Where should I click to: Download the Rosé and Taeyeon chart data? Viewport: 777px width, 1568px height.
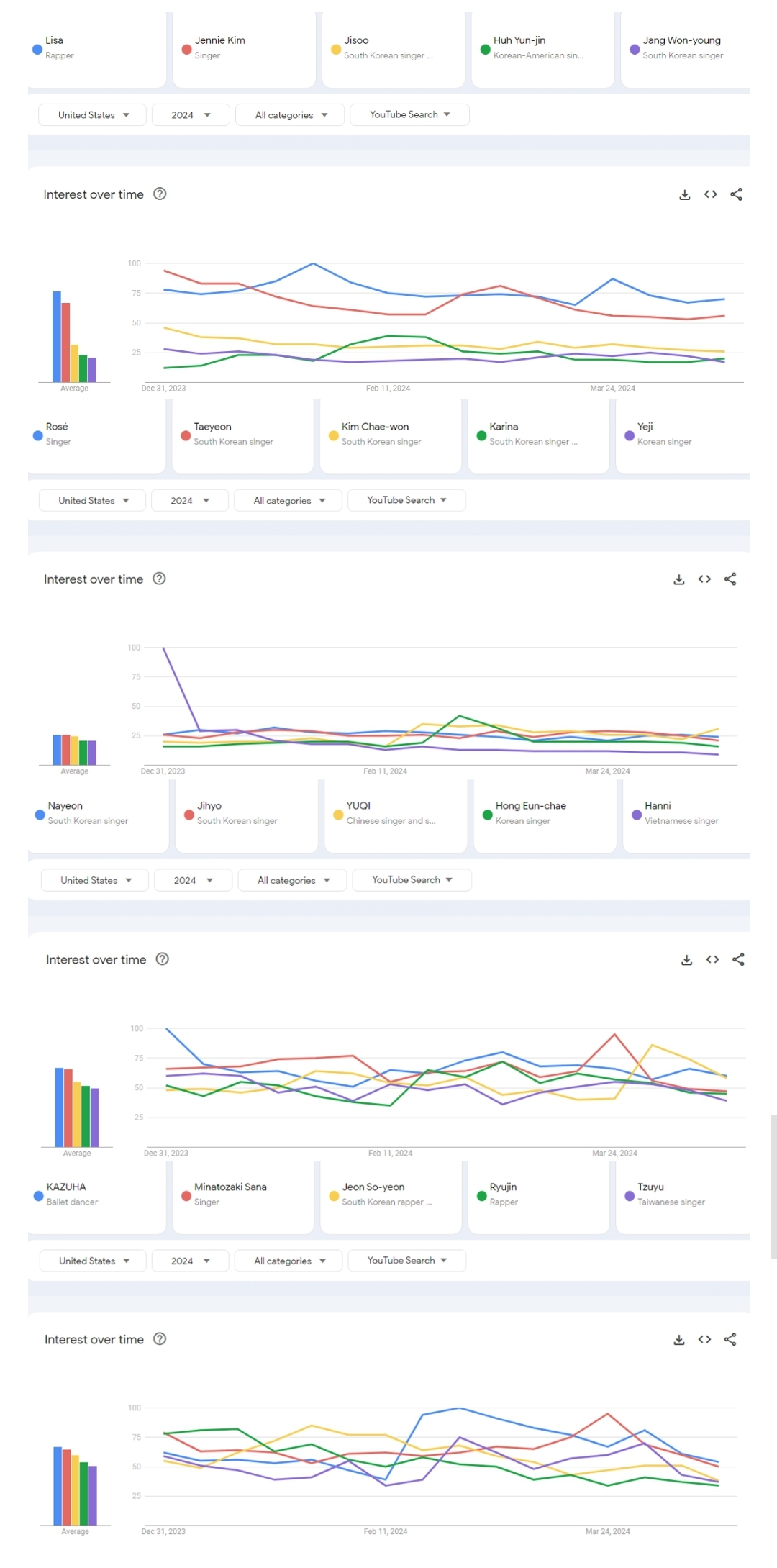point(678,580)
